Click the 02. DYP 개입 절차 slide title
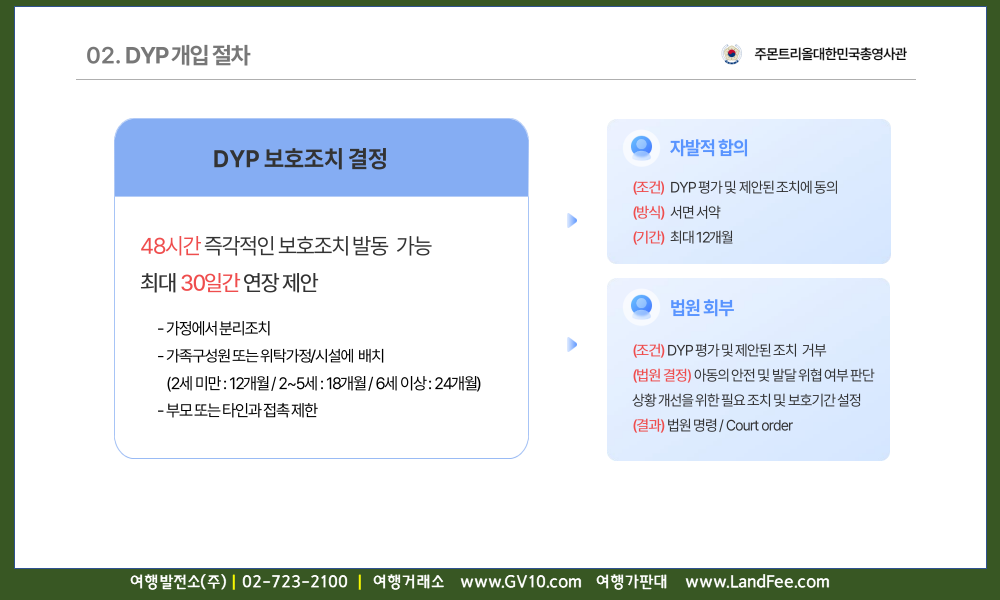 (168, 56)
